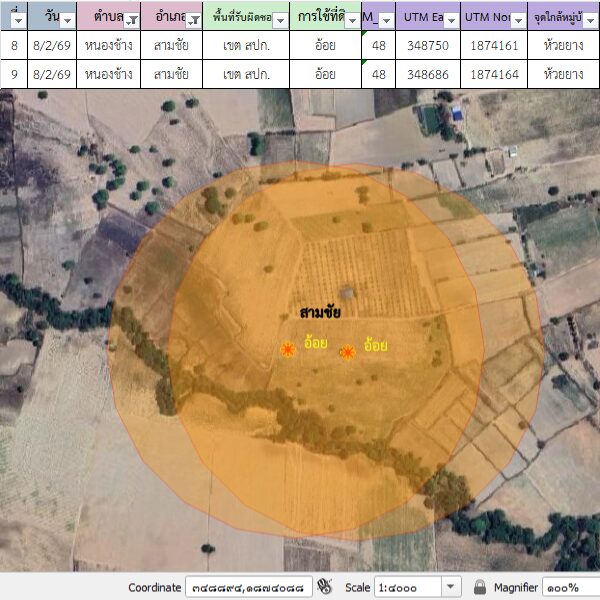600x600 pixels.
Task: Click the mouse-coordinate display toggle icon
Action: pyautogui.click(x=325, y=587)
